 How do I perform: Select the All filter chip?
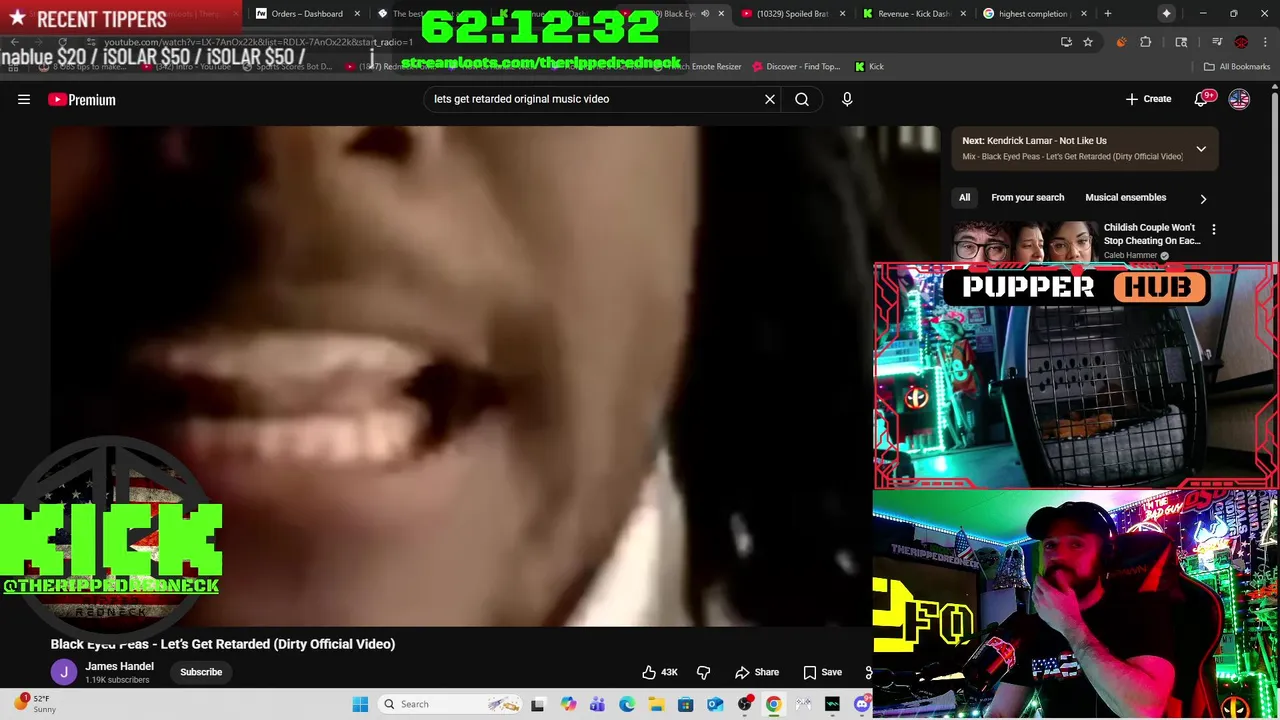point(964,197)
